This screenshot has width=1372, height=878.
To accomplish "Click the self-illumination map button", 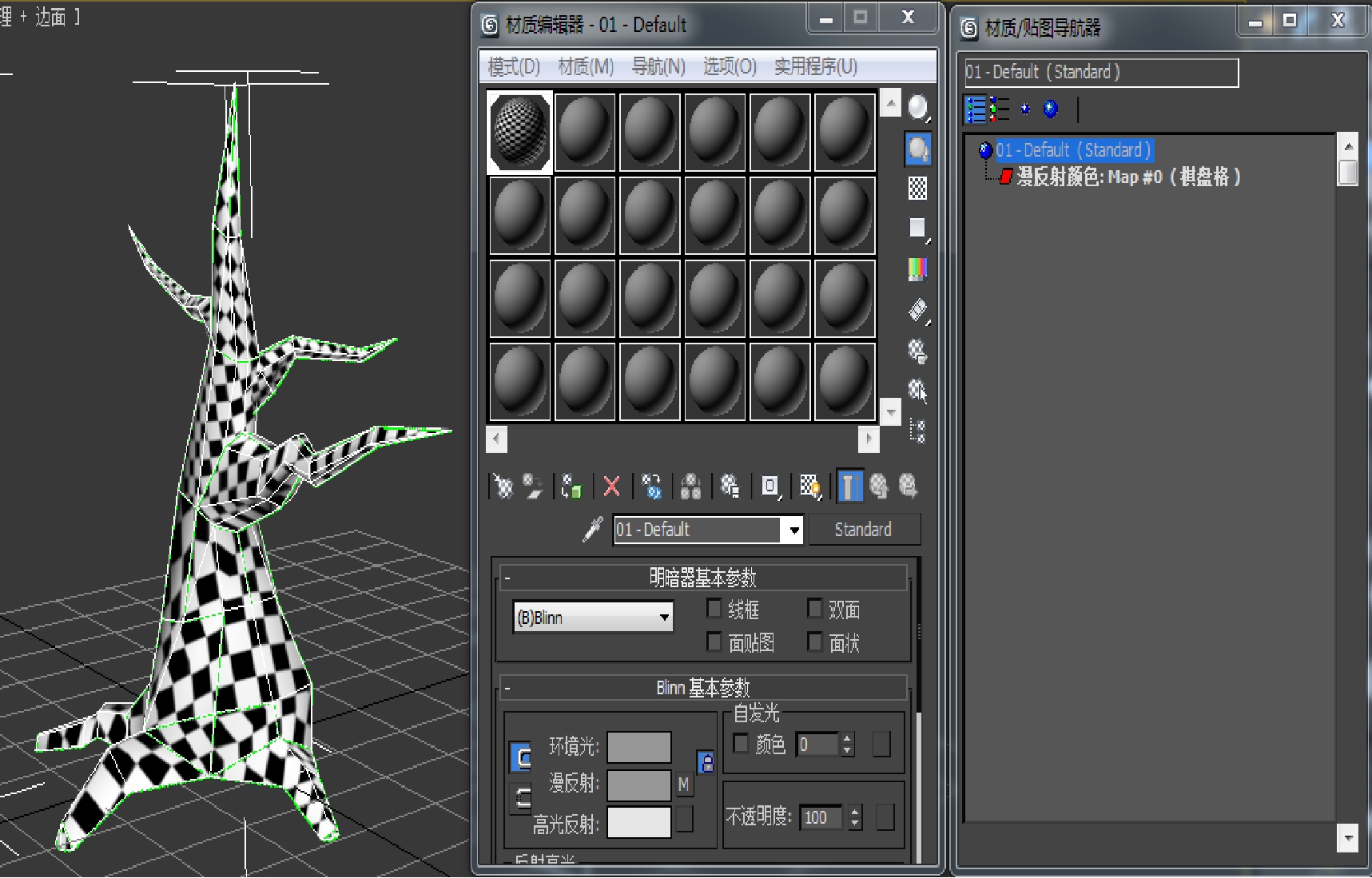I will [881, 744].
